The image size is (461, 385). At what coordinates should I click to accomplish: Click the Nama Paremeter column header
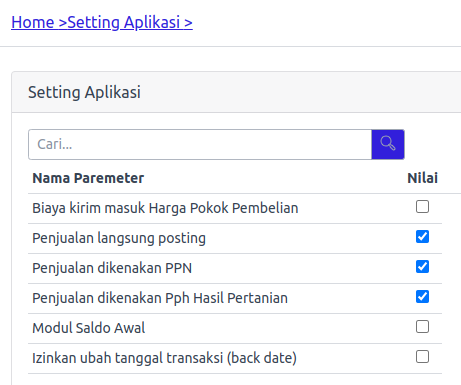point(88,178)
